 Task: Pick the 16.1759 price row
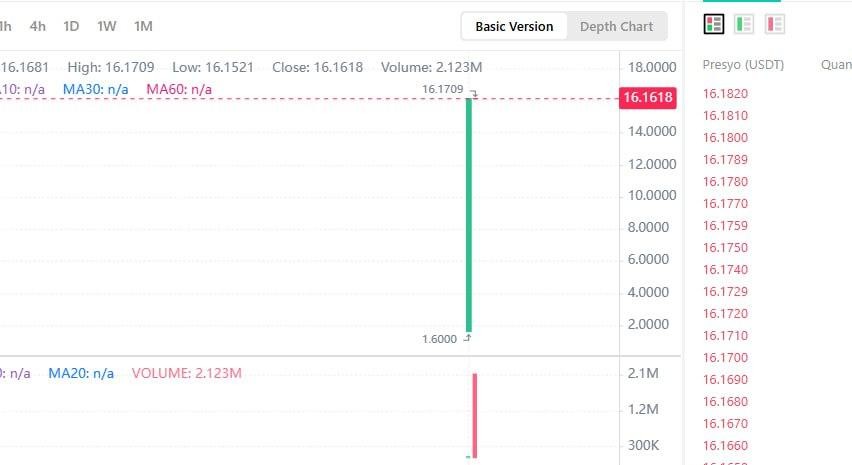pos(726,226)
